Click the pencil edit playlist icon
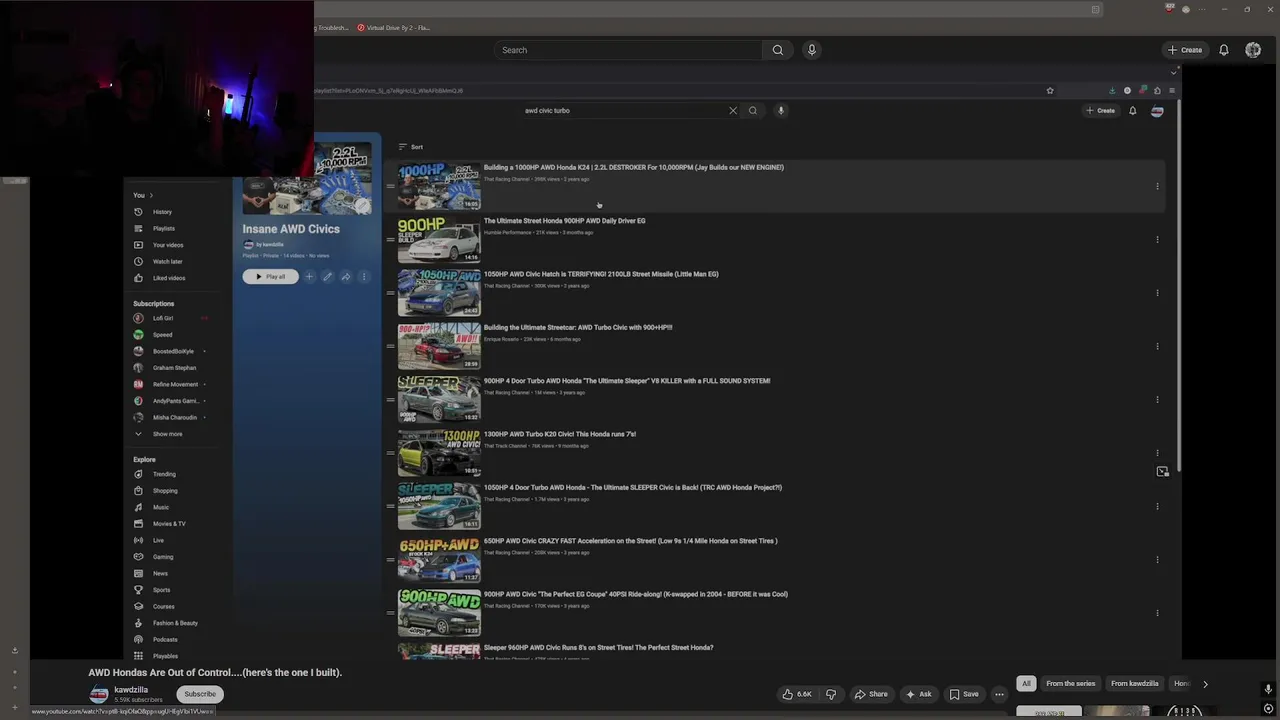This screenshot has width=1280, height=720. click(327, 277)
